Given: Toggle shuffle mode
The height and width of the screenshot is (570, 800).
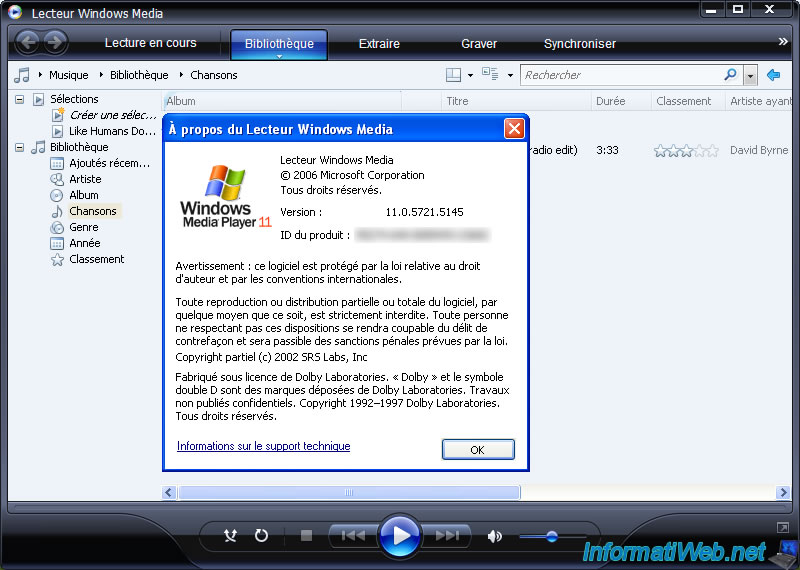Looking at the screenshot, I should [x=231, y=535].
